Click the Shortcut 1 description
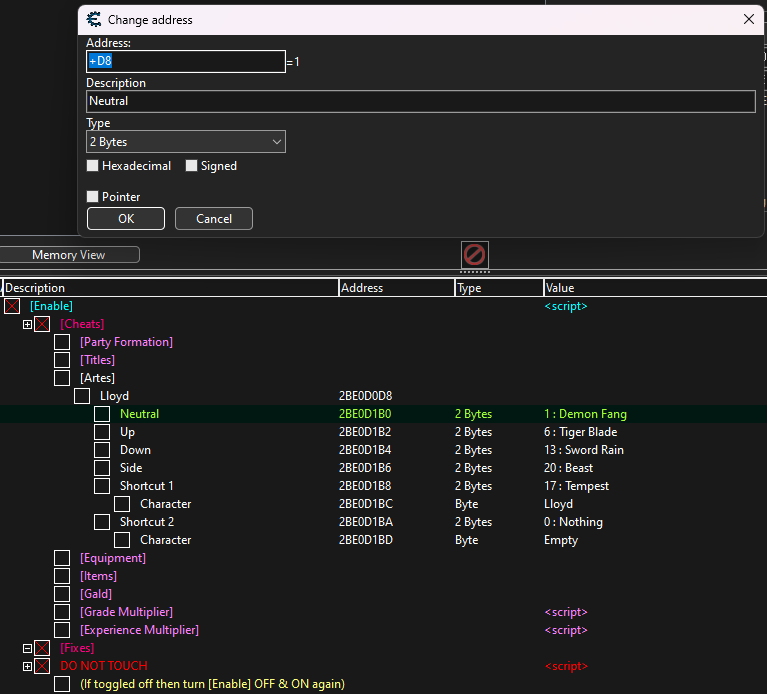This screenshot has height=694, width=767. [147, 486]
